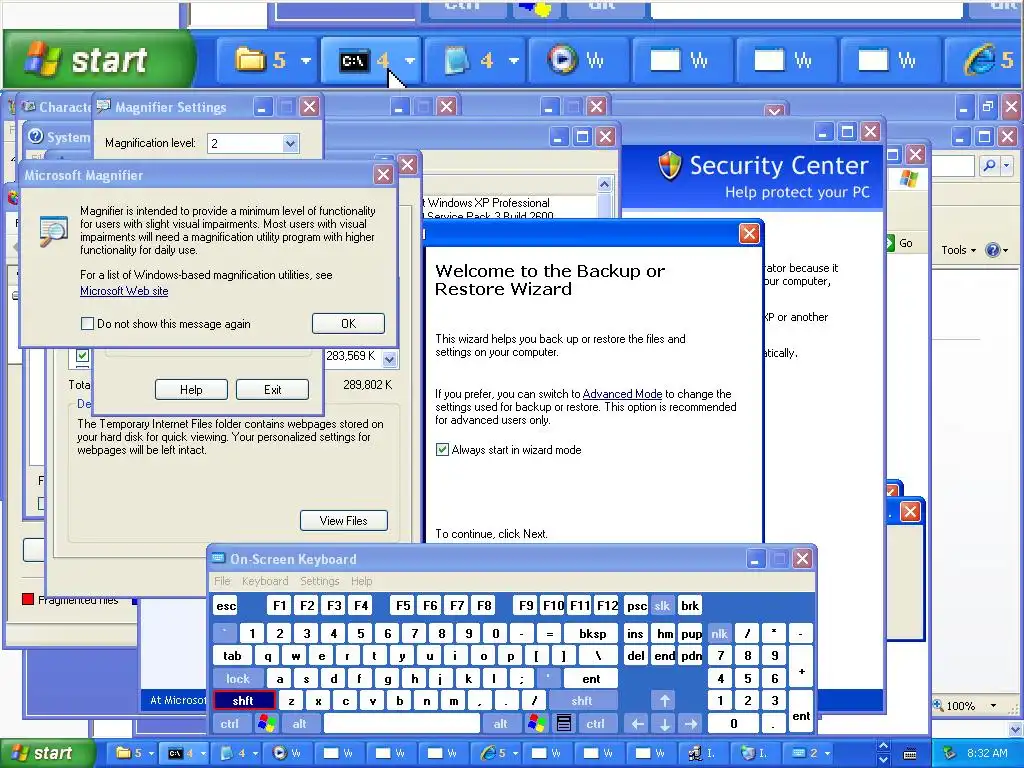Click the tab key on On-Screen Keyboard

232,656
